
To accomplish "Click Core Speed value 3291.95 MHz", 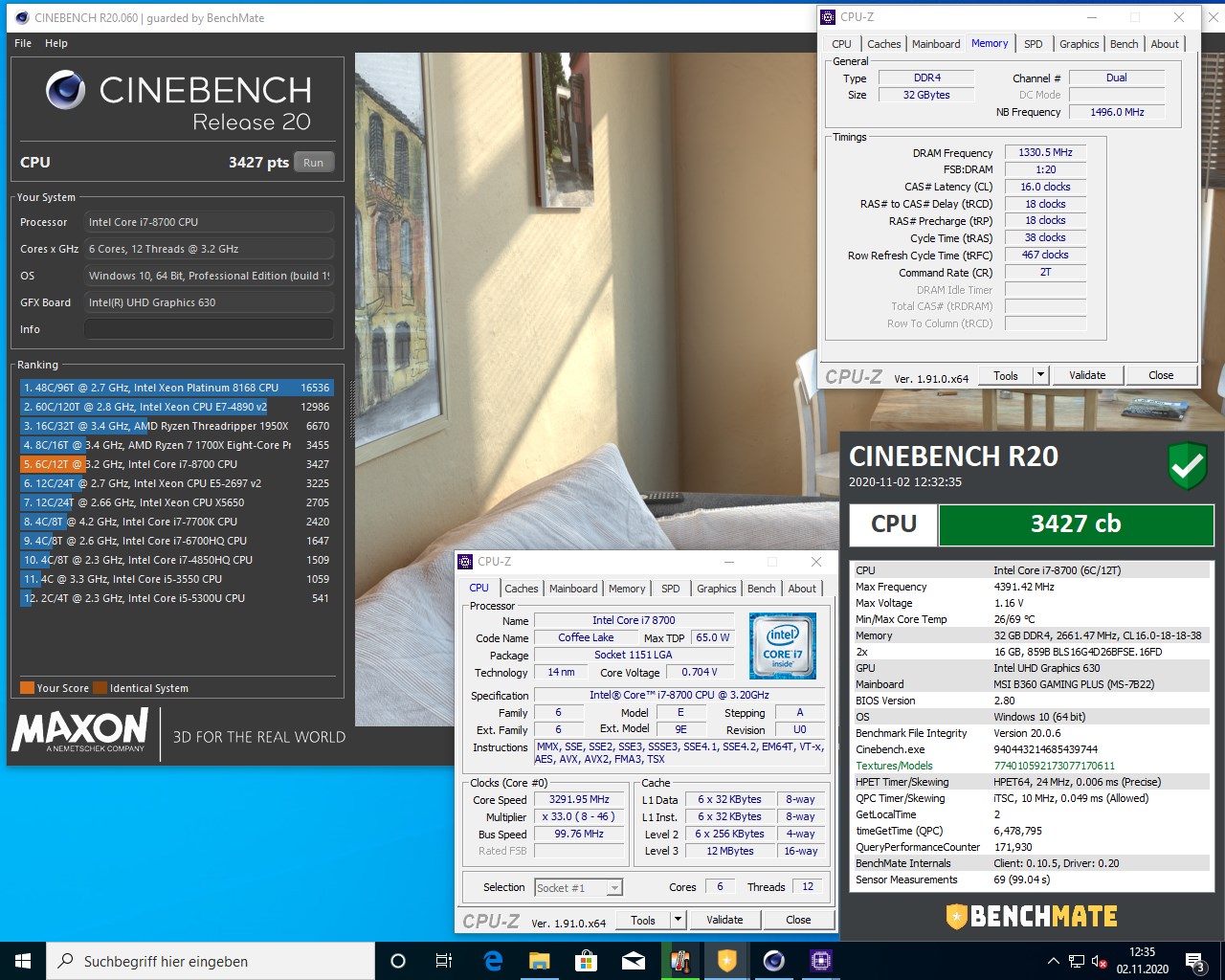I will click(x=579, y=799).
